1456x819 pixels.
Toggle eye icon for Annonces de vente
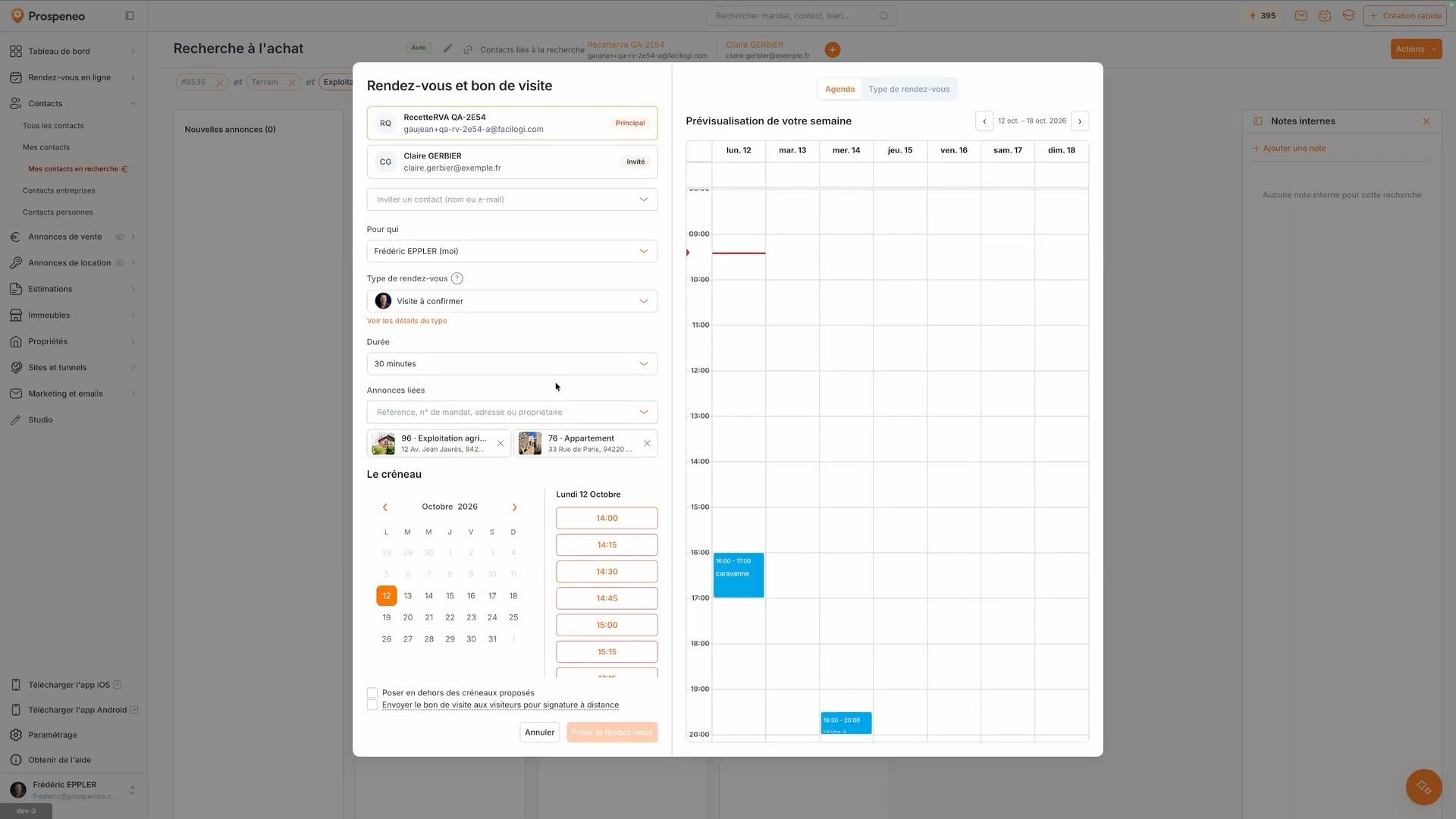click(x=120, y=237)
